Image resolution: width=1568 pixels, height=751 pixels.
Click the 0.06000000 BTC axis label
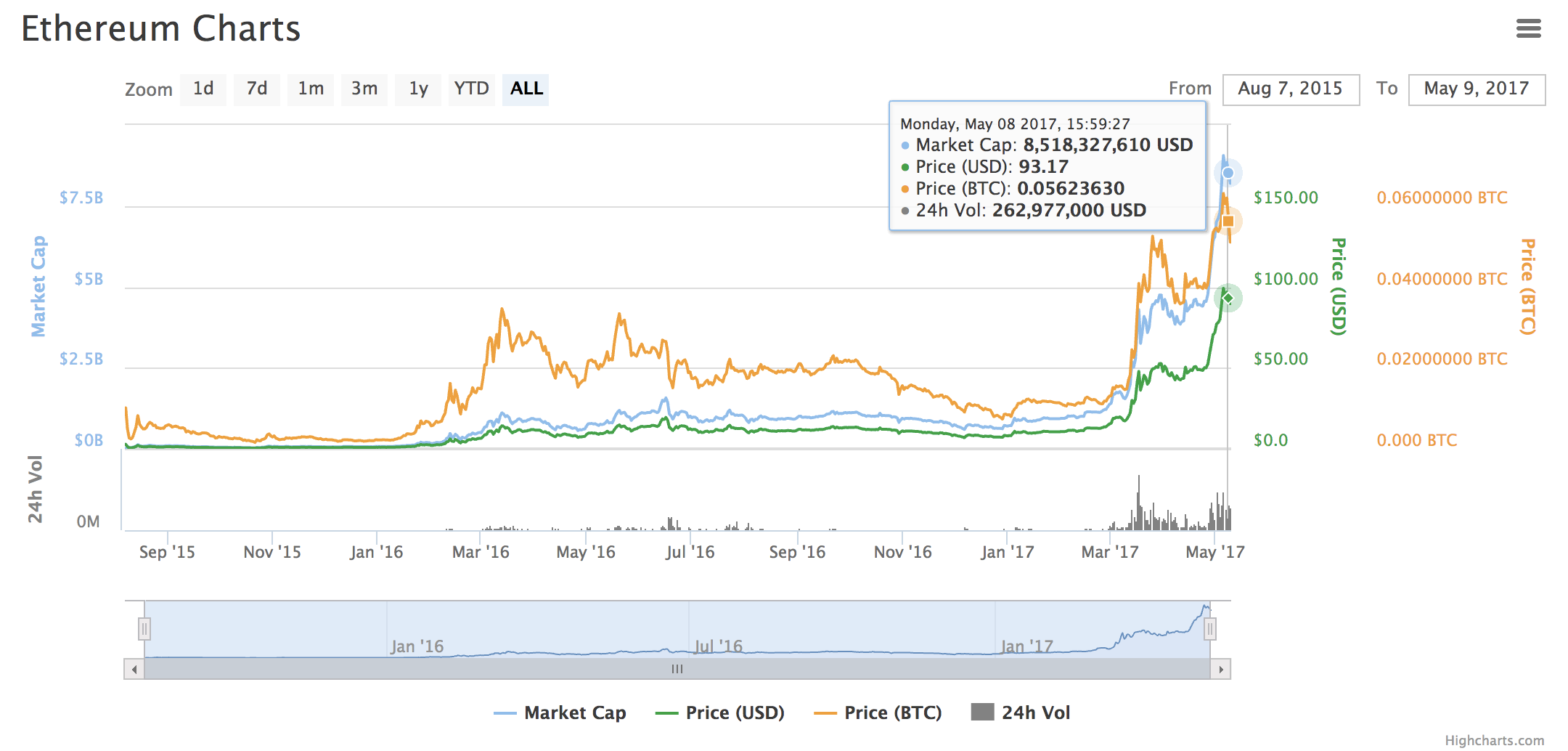[x=1442, y=198]
